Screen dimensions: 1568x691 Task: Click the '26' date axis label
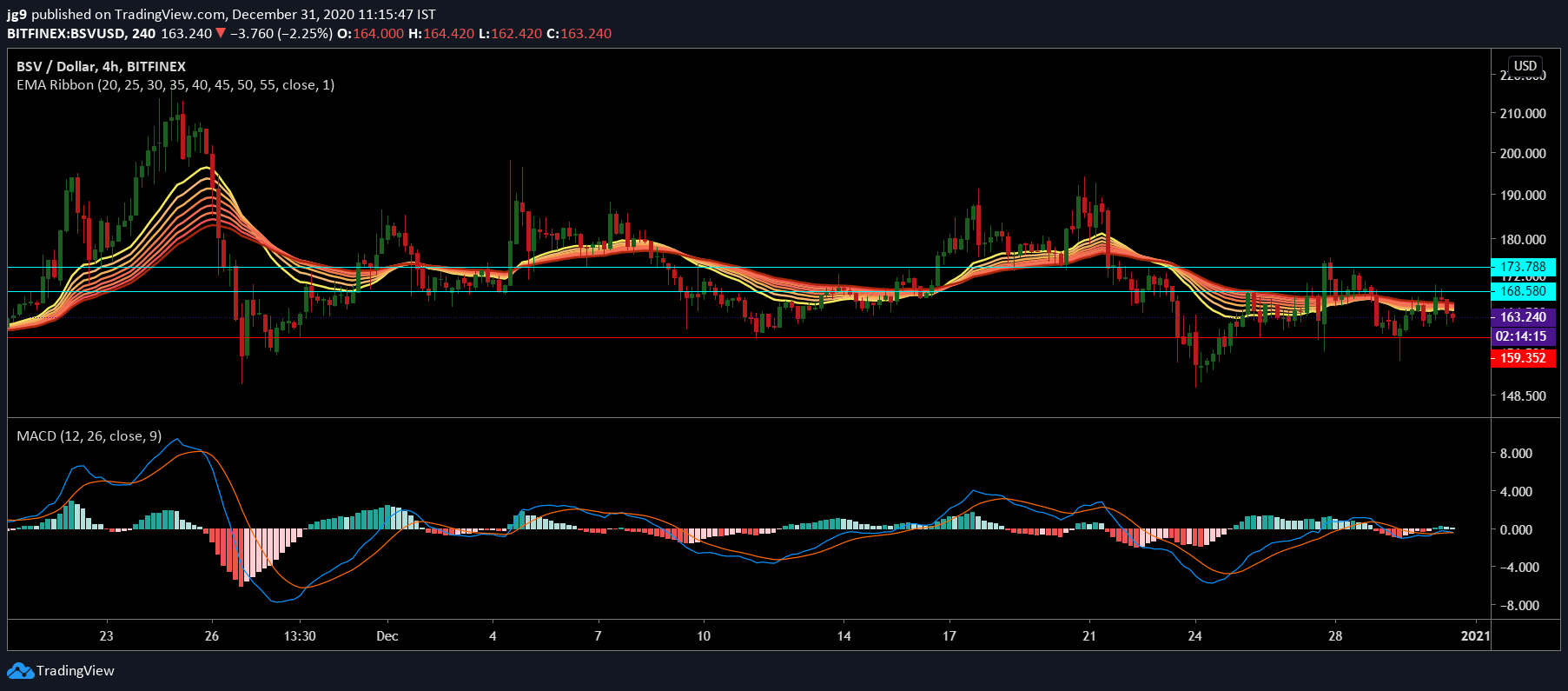(212, 636)
